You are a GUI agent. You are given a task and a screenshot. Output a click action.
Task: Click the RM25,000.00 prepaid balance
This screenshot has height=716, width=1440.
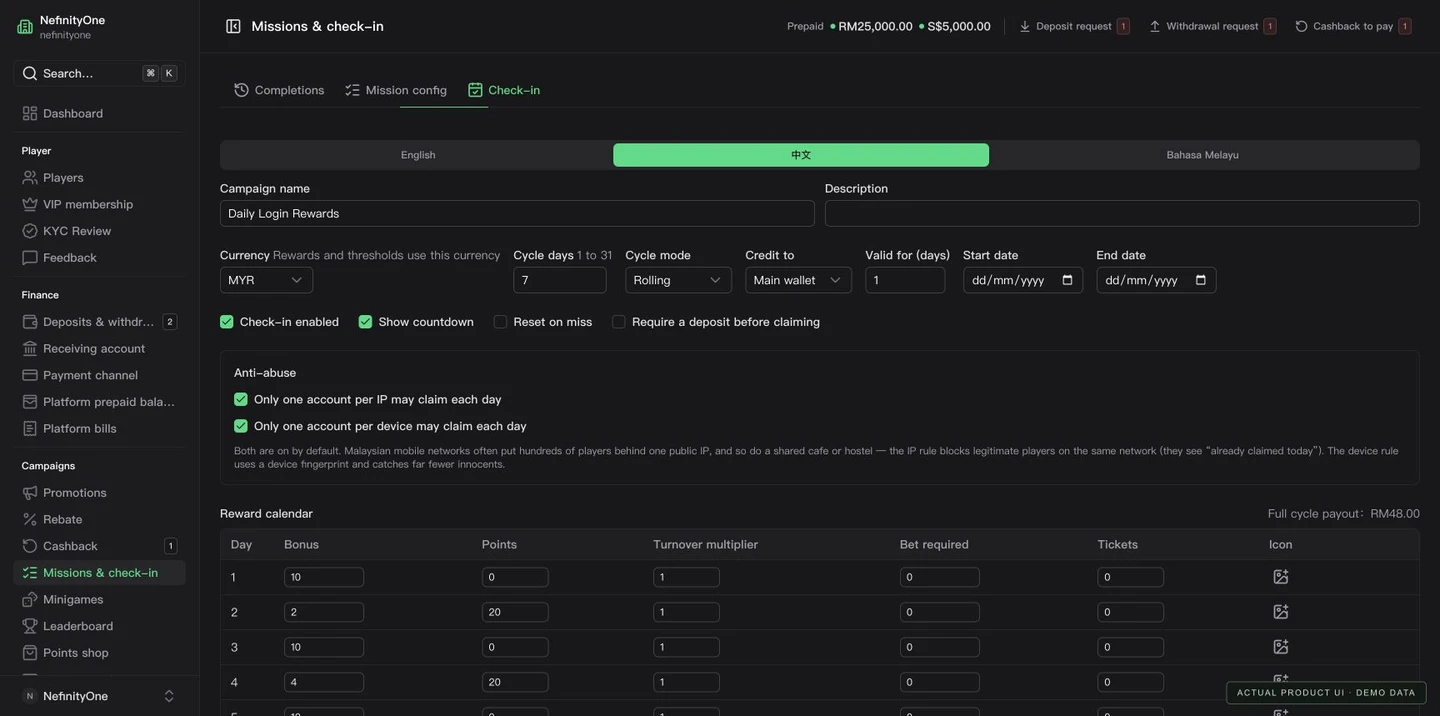(875, 26)
